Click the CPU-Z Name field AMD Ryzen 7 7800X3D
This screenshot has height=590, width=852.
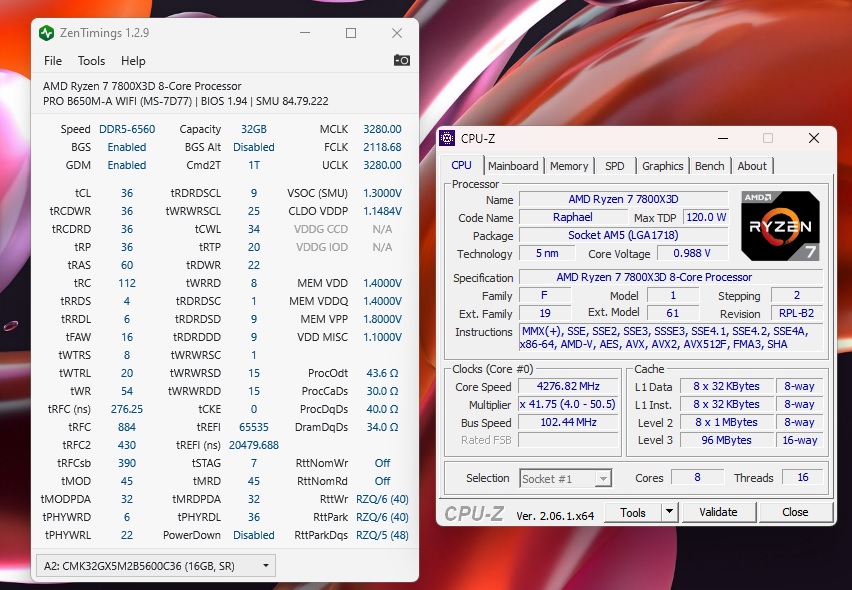click(623, 199)
